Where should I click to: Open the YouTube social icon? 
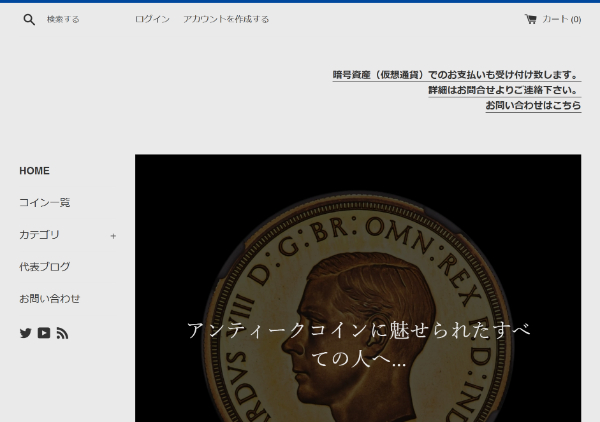point(44,333)
